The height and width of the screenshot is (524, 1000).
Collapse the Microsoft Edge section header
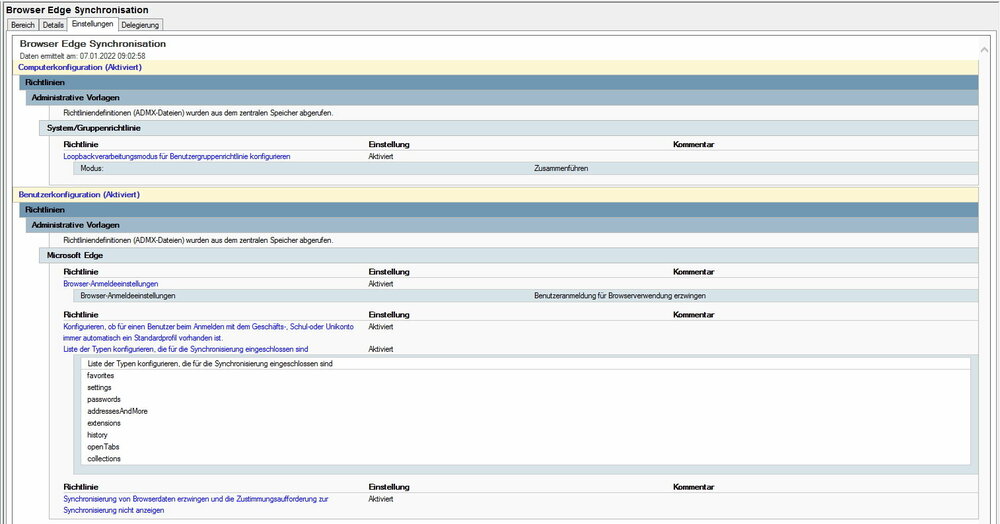point(72,255)
